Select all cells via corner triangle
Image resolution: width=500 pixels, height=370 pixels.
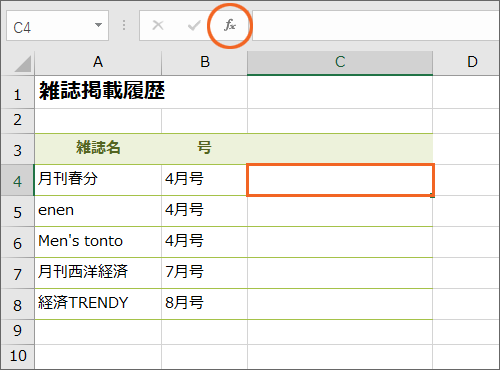(x=22, y=63)
